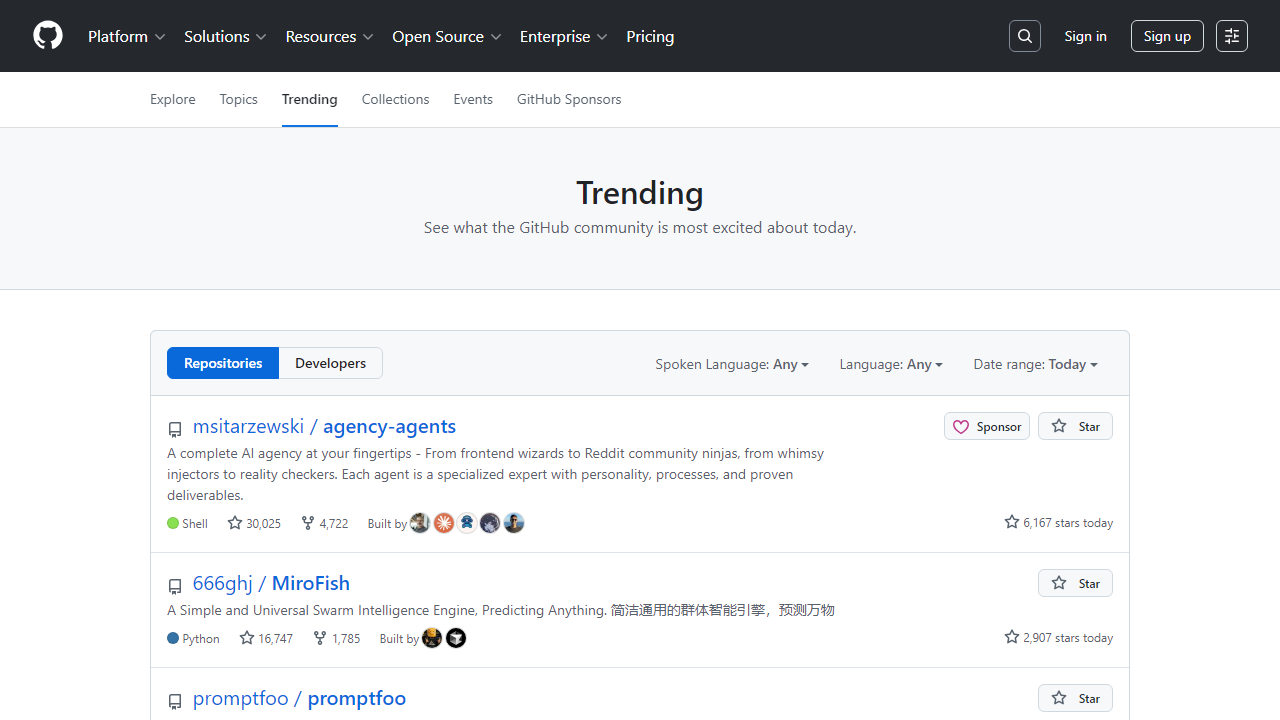Open Date range Today dropdown
This screenshot has height=720, width=1280.
pyautogui.click(x=1036, y=364)
